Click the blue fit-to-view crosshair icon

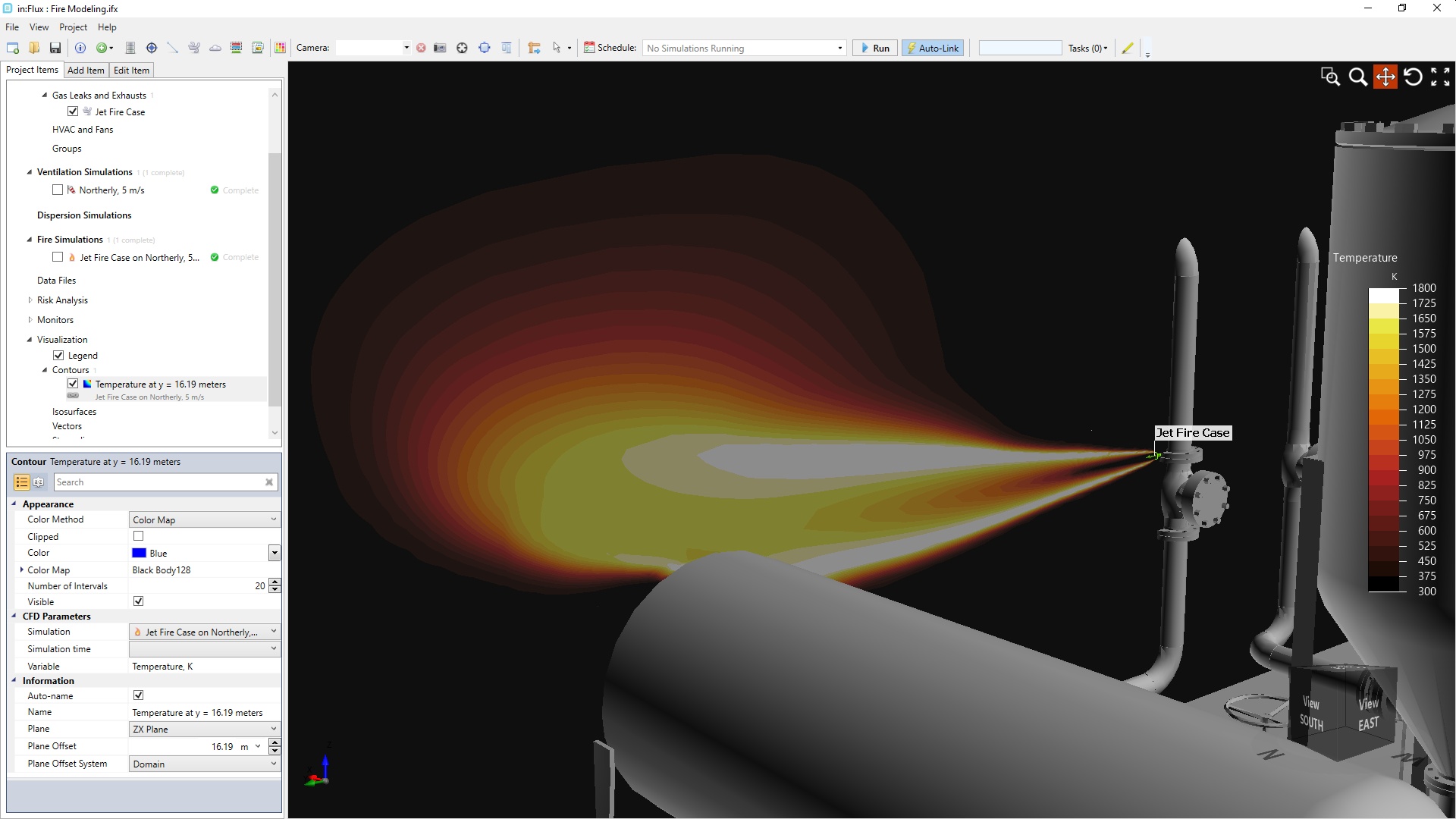pos(485,48)
